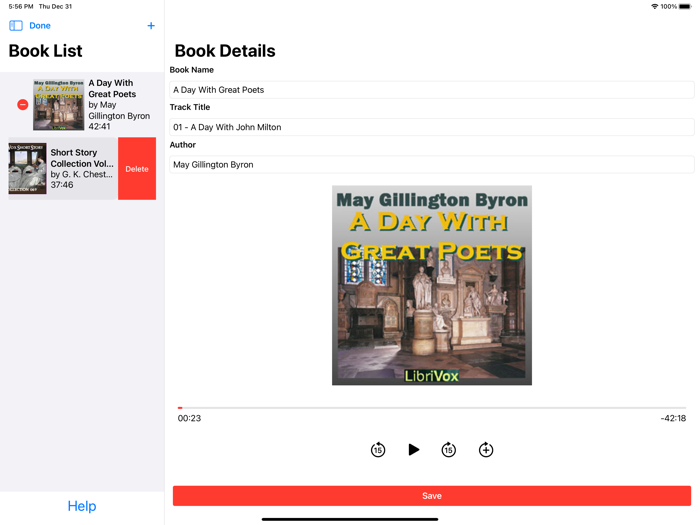Edit the Book Name field
The width and height of the screenshot is (700, 525).
click(432, 90)
